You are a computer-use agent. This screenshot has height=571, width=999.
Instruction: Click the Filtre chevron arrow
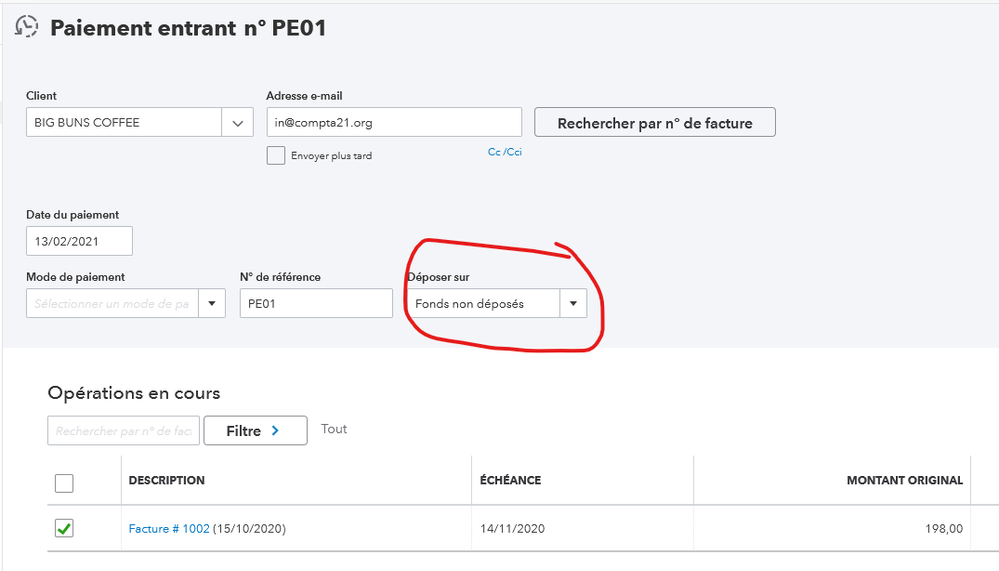point(275,431)
